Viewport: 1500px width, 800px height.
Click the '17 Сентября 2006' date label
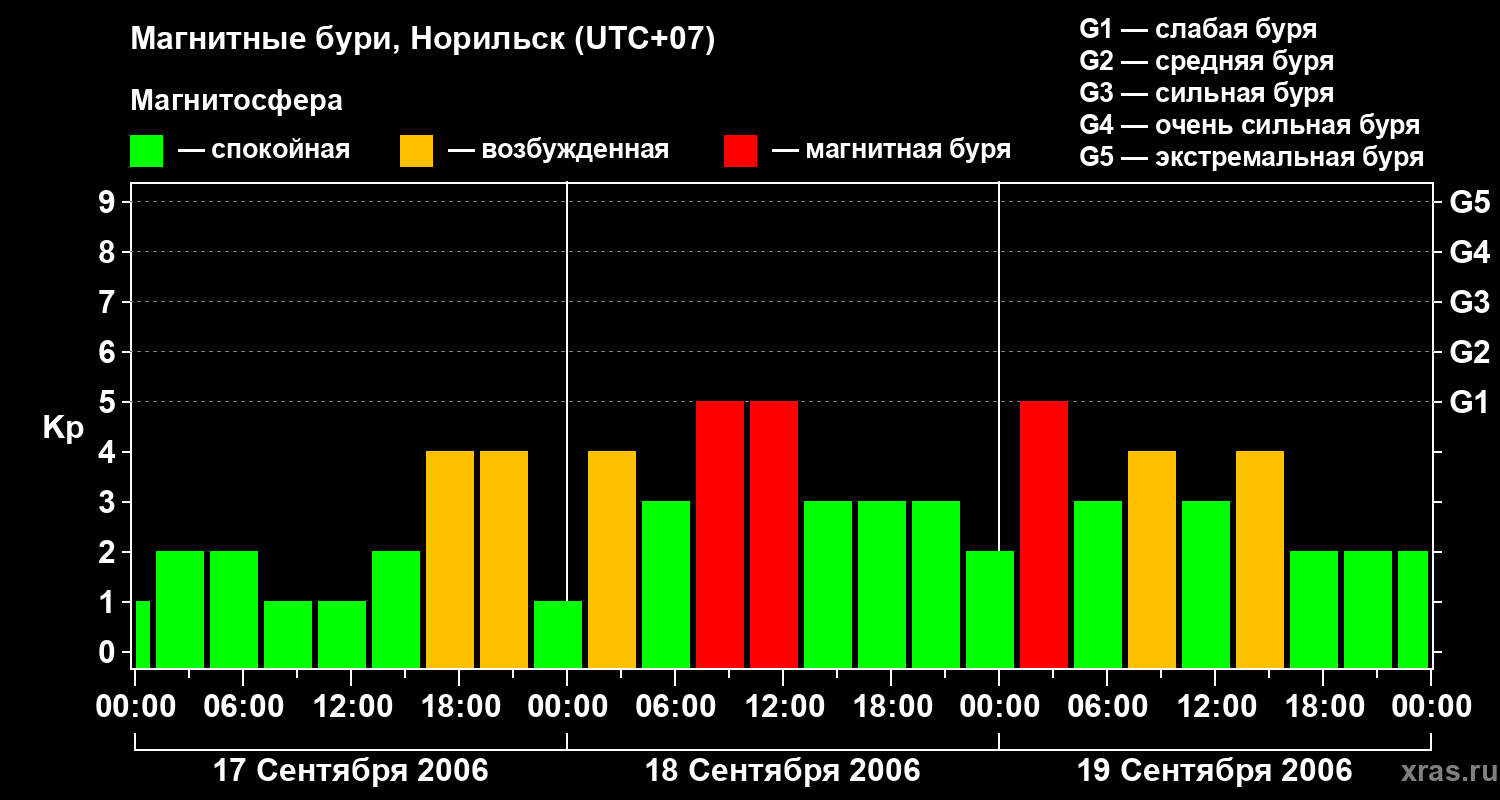point(351,771)
